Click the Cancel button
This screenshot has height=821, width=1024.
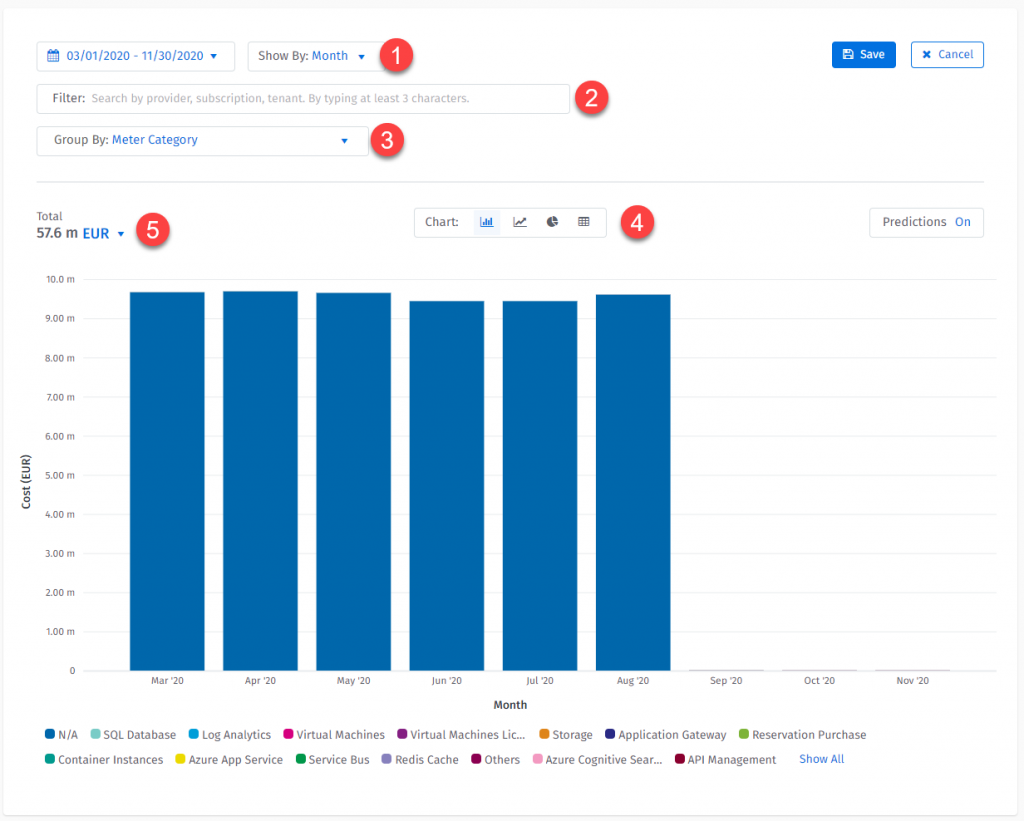click(947, 55)
